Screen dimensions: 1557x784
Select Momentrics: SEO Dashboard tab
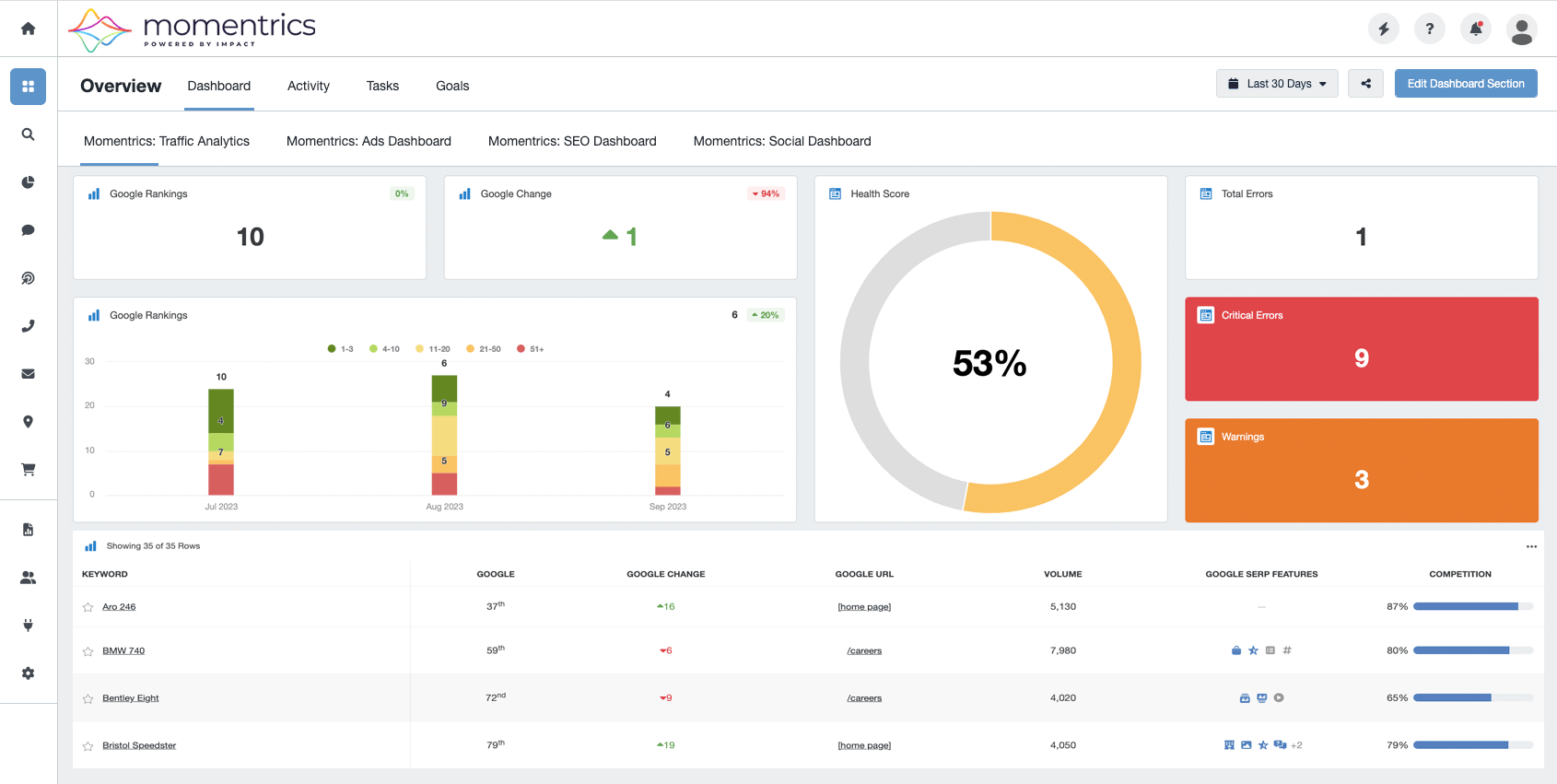coord(572,141)
